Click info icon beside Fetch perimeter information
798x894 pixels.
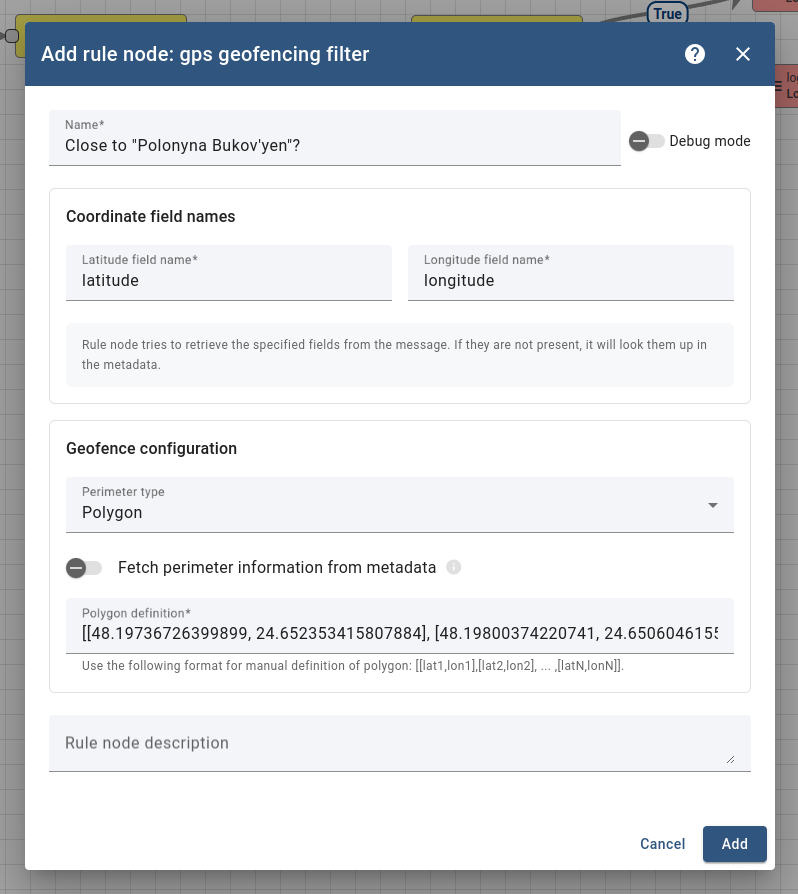tap(454, 568)
